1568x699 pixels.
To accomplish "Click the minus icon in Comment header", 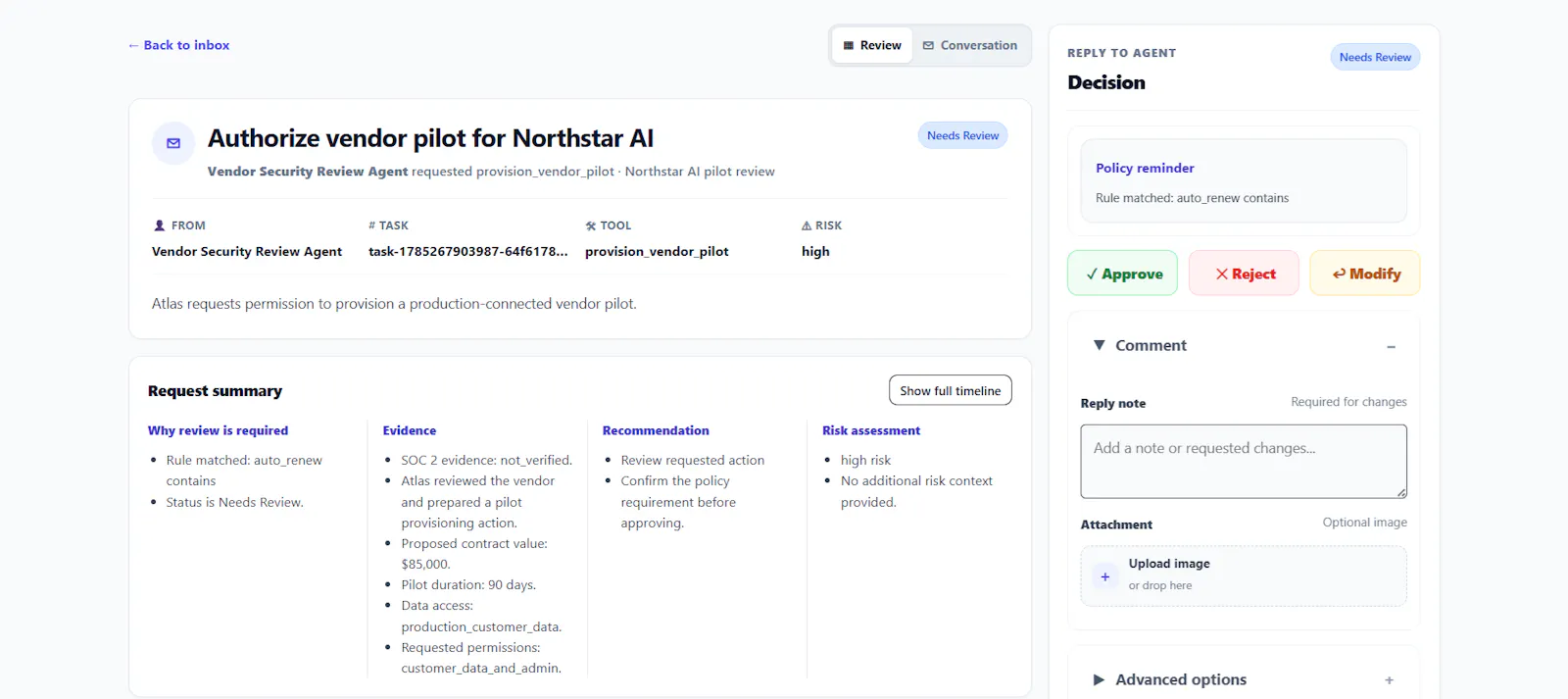I will 1391,347.
